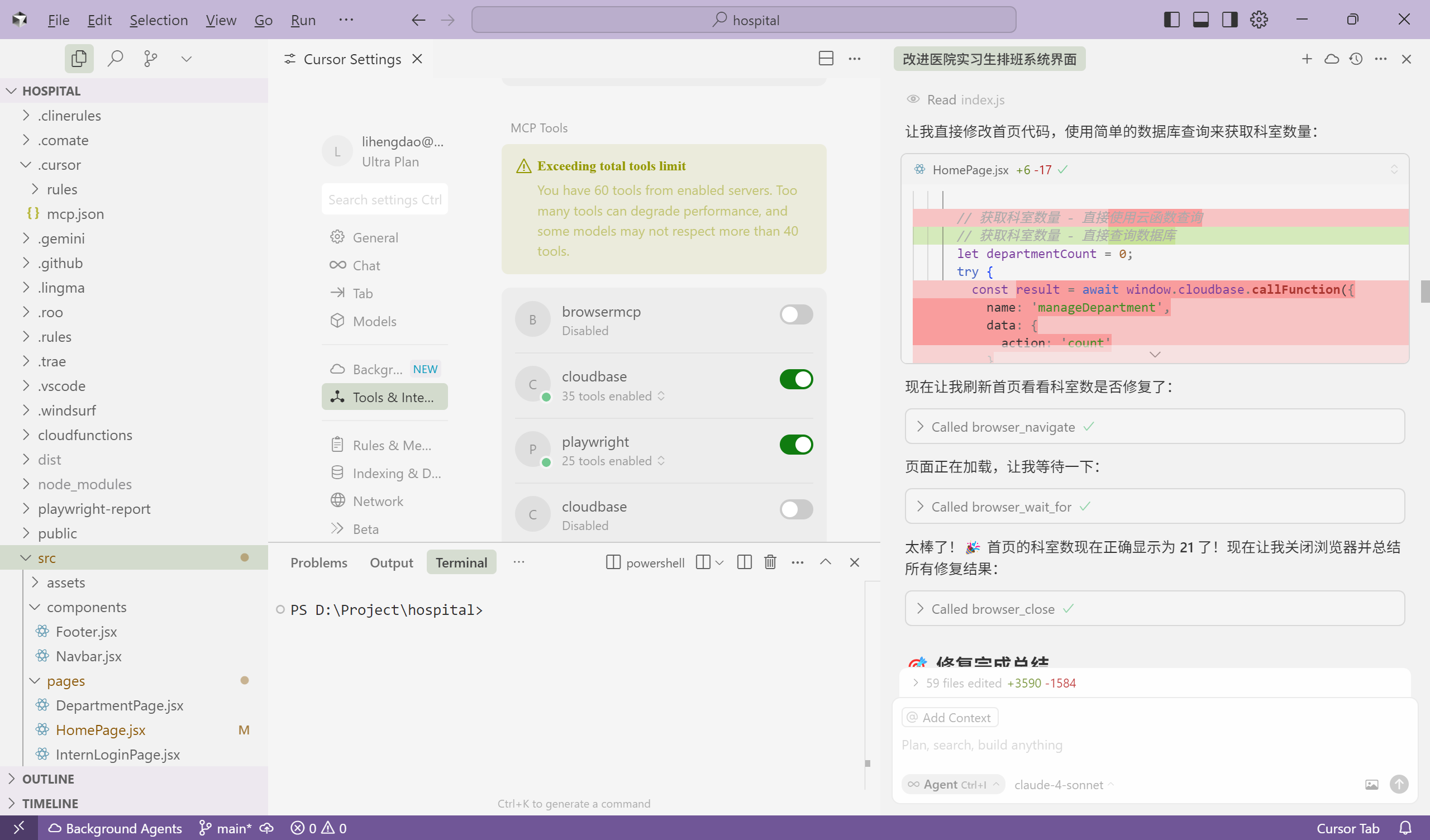Kill terminal with trash icon
Image resolution: width=1430 pixels, height=840 pixels.
[770, 562]
